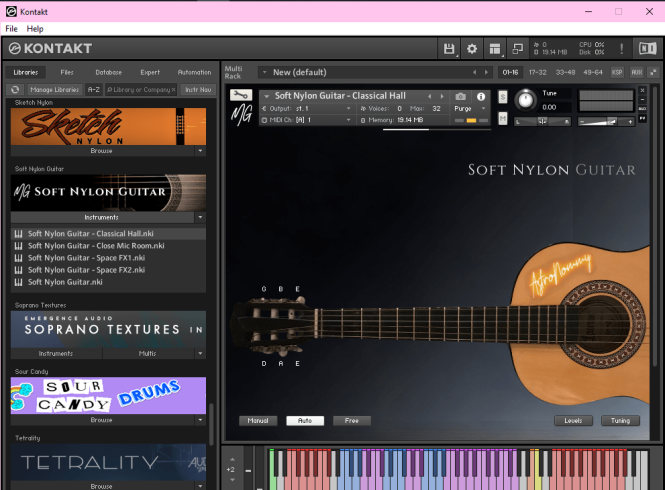The image size is (665, 490).
Task: Refresh the libraries list
Action: coord(15,90)
